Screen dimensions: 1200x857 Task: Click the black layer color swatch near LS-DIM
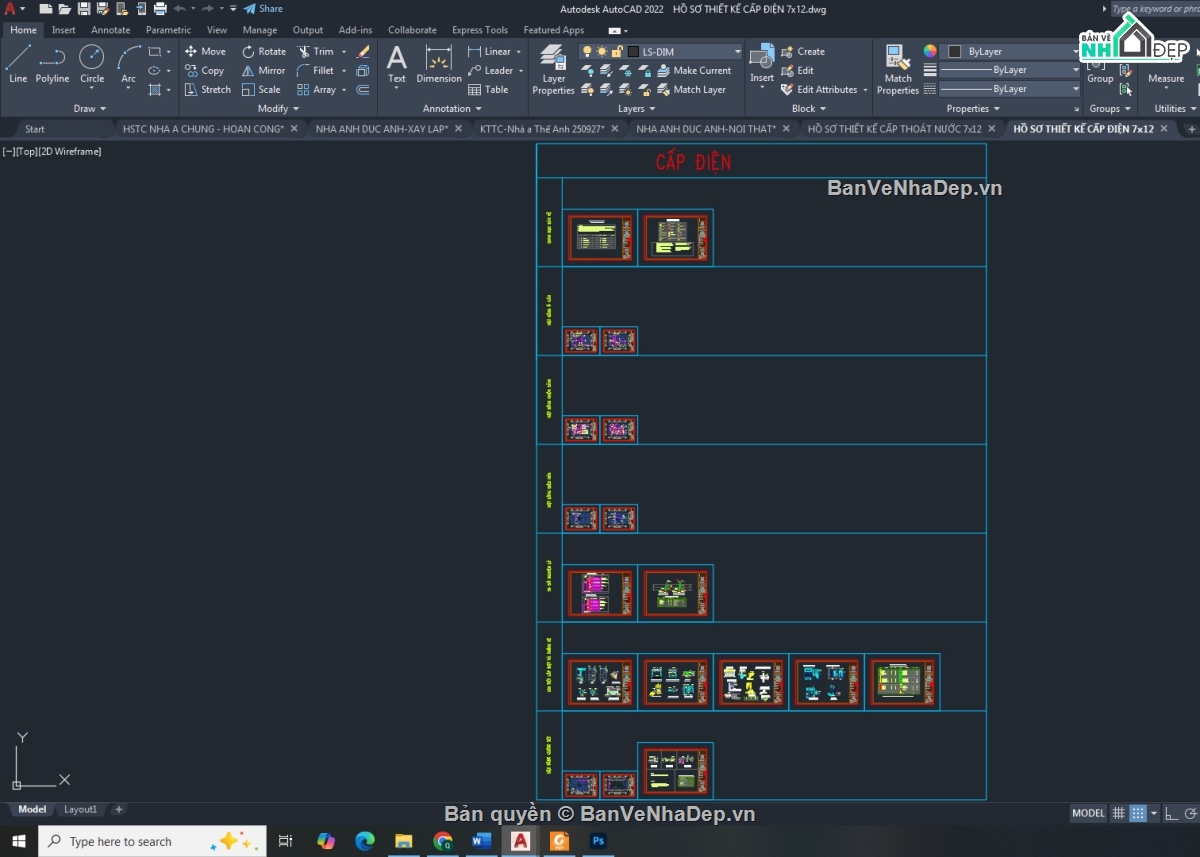tap(633, 51)
